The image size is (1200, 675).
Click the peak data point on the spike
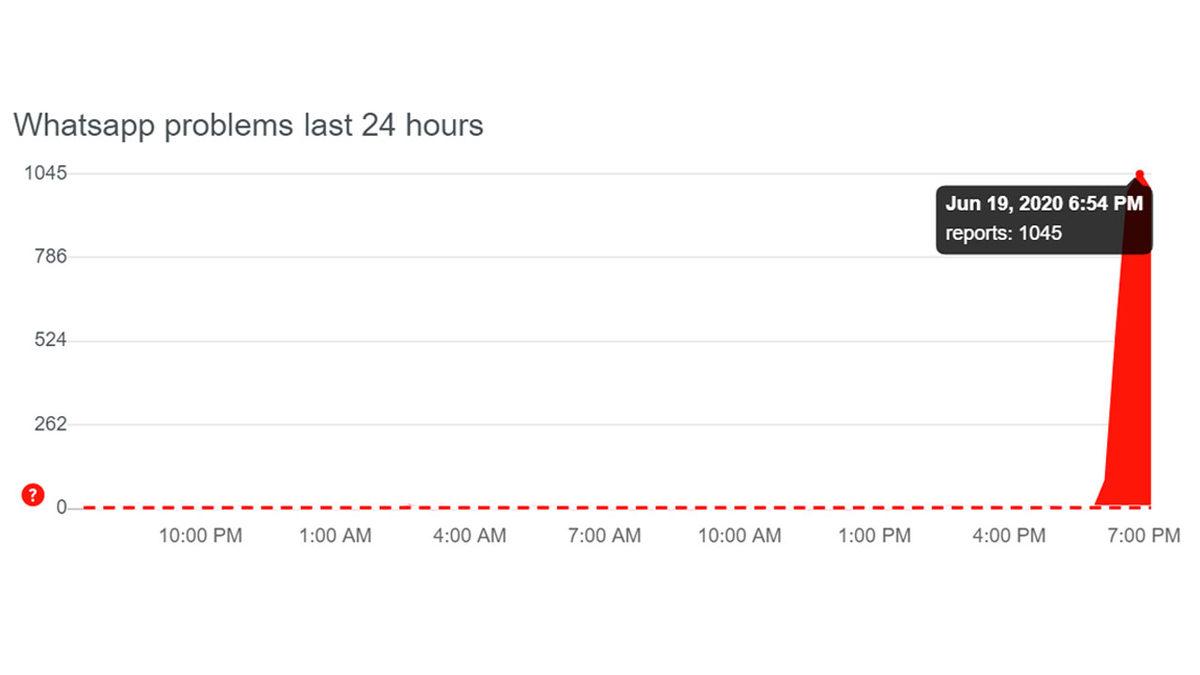pyautogui.click(x=1139, y=174)
